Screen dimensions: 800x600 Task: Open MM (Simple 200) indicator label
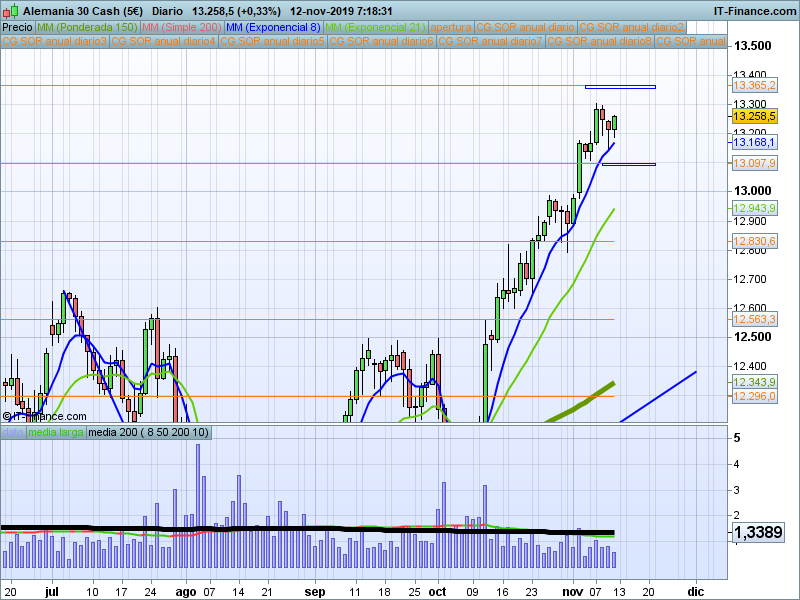(x=182, y=28)
